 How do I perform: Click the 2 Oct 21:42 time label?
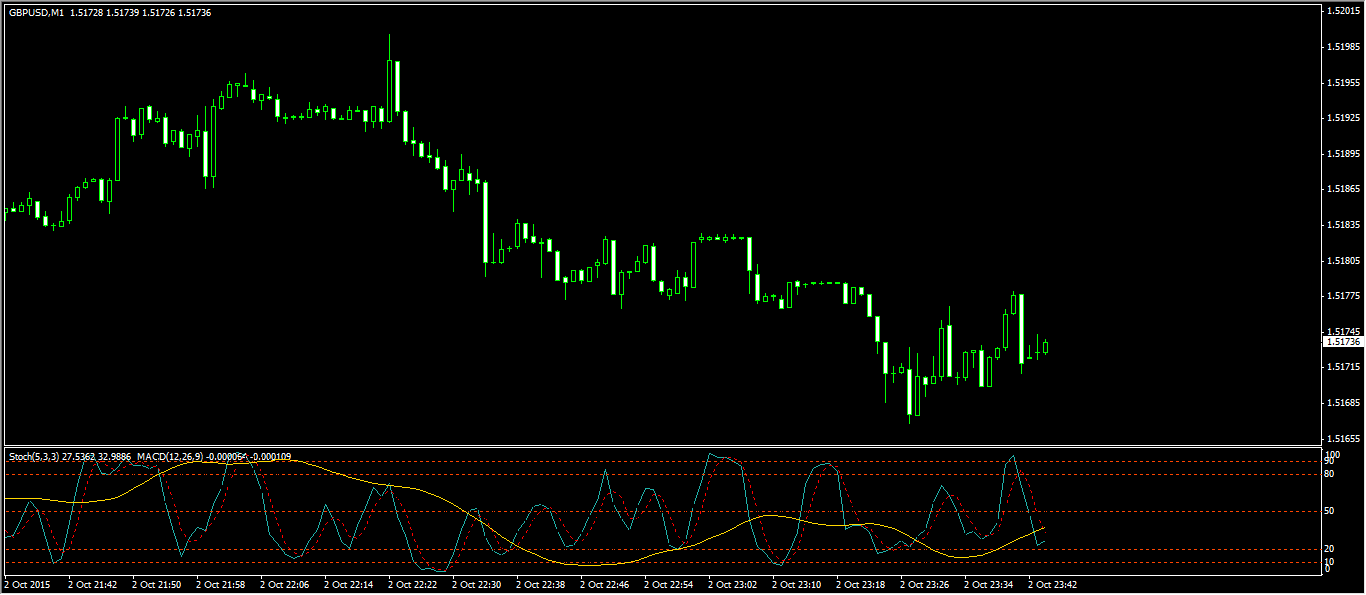[93, 584]
